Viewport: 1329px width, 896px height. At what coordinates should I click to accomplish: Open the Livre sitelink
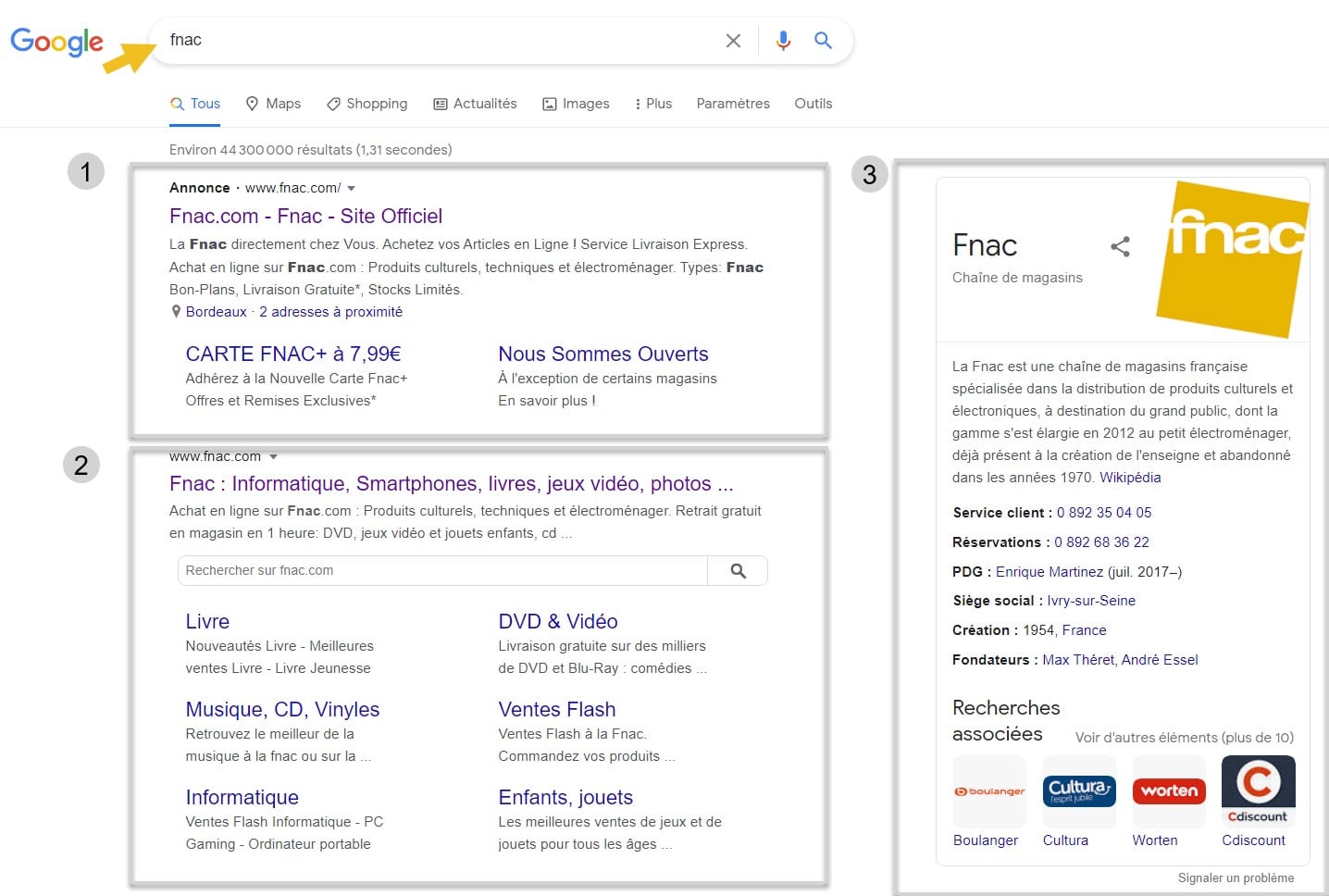click(207, 621)
